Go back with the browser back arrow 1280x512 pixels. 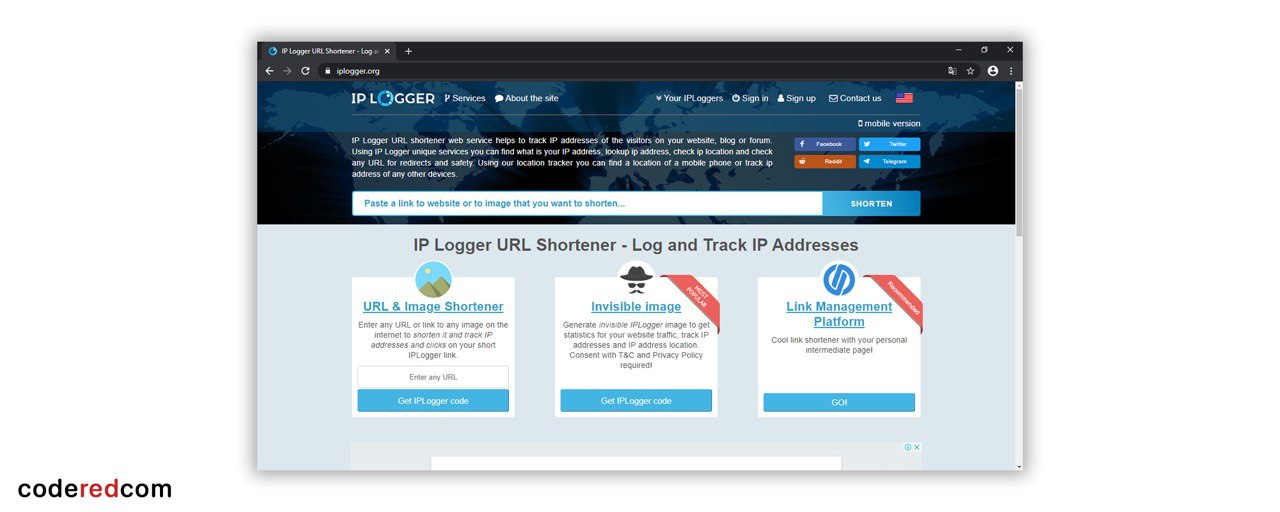(269, 71)
